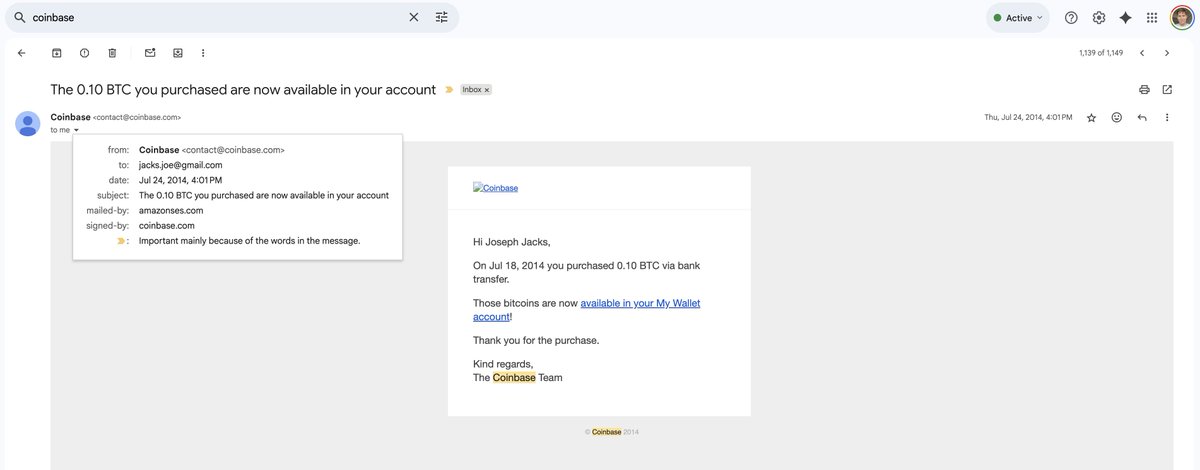Open email in a new window
The image size is (1200, 470).
click(x=1167, y=90)
